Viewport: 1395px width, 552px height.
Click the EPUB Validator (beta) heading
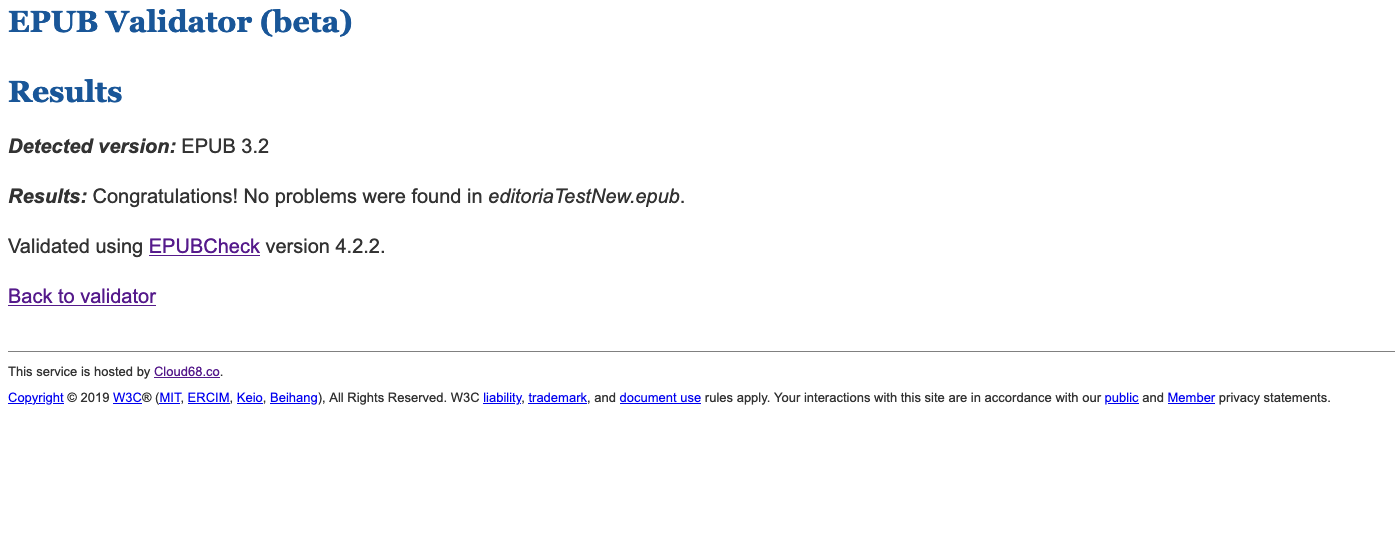click(180, 21)
